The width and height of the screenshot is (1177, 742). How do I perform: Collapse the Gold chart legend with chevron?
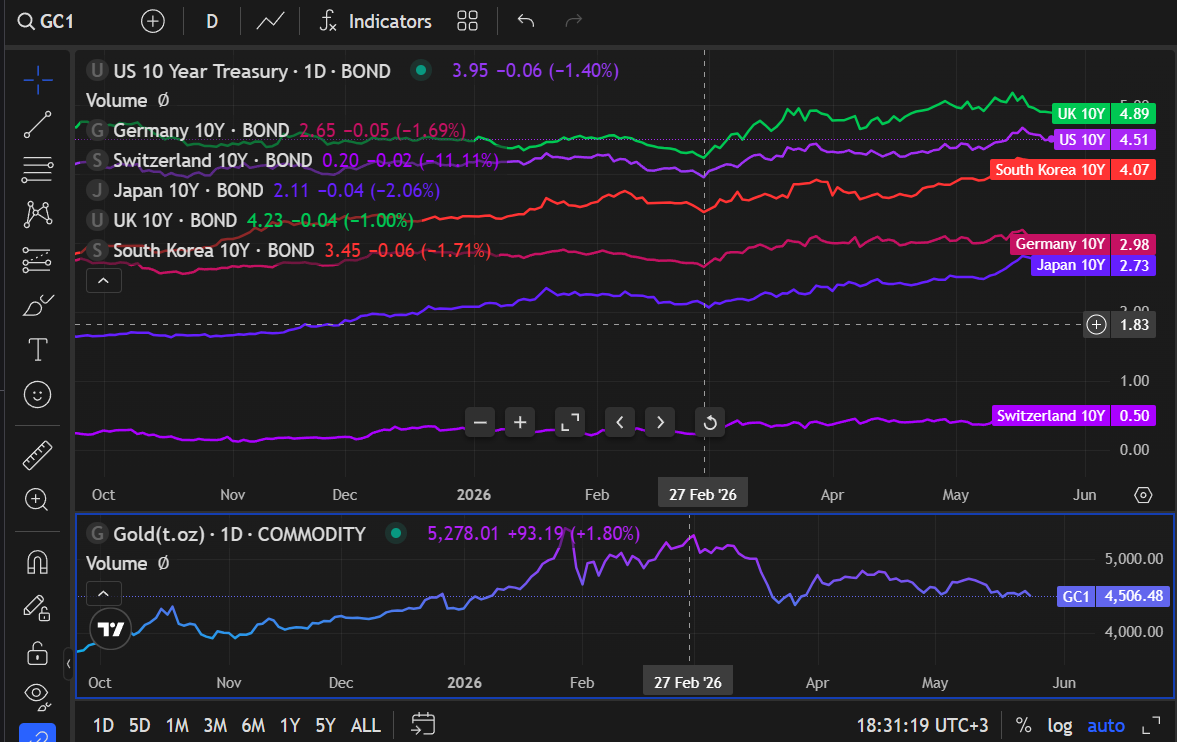tap(104, 594)
